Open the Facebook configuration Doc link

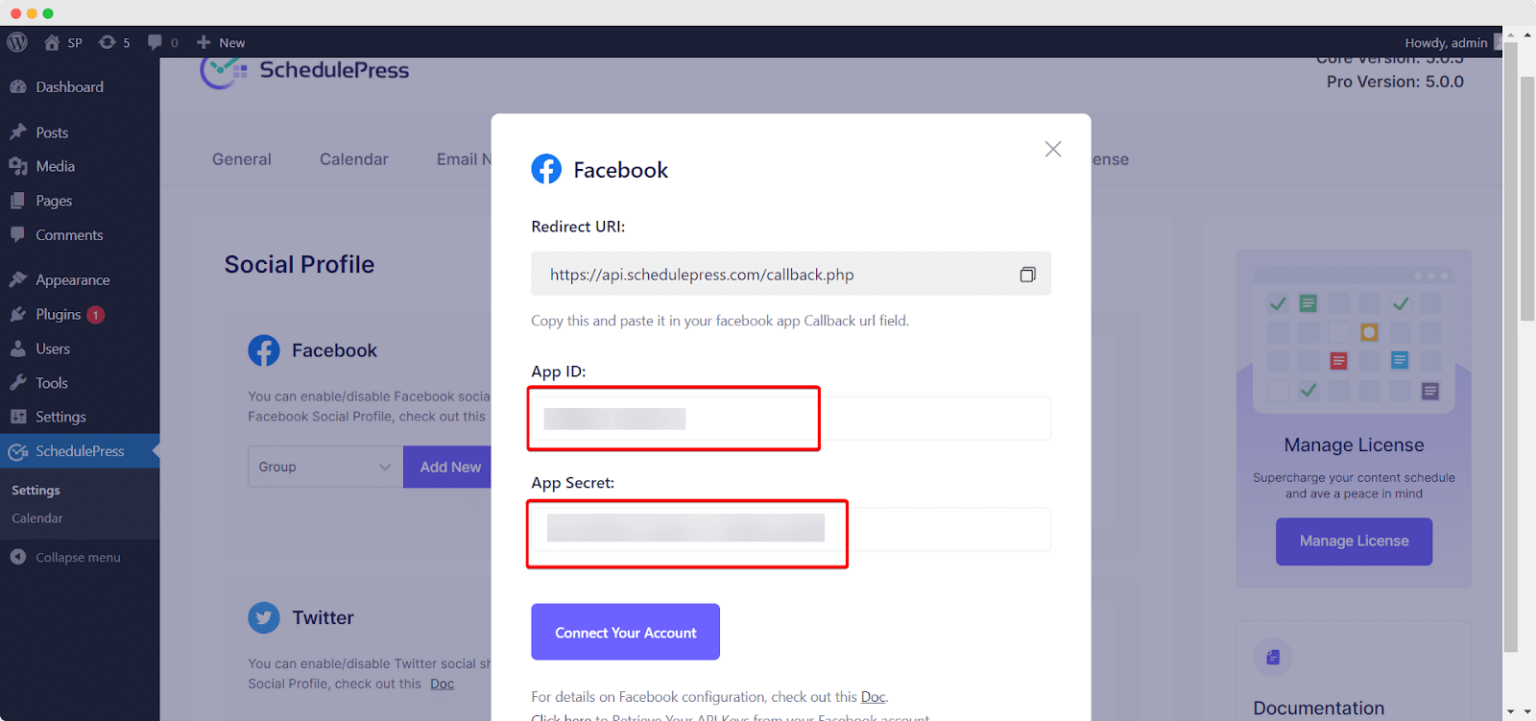pyautogui.click(x=873, y=696)
